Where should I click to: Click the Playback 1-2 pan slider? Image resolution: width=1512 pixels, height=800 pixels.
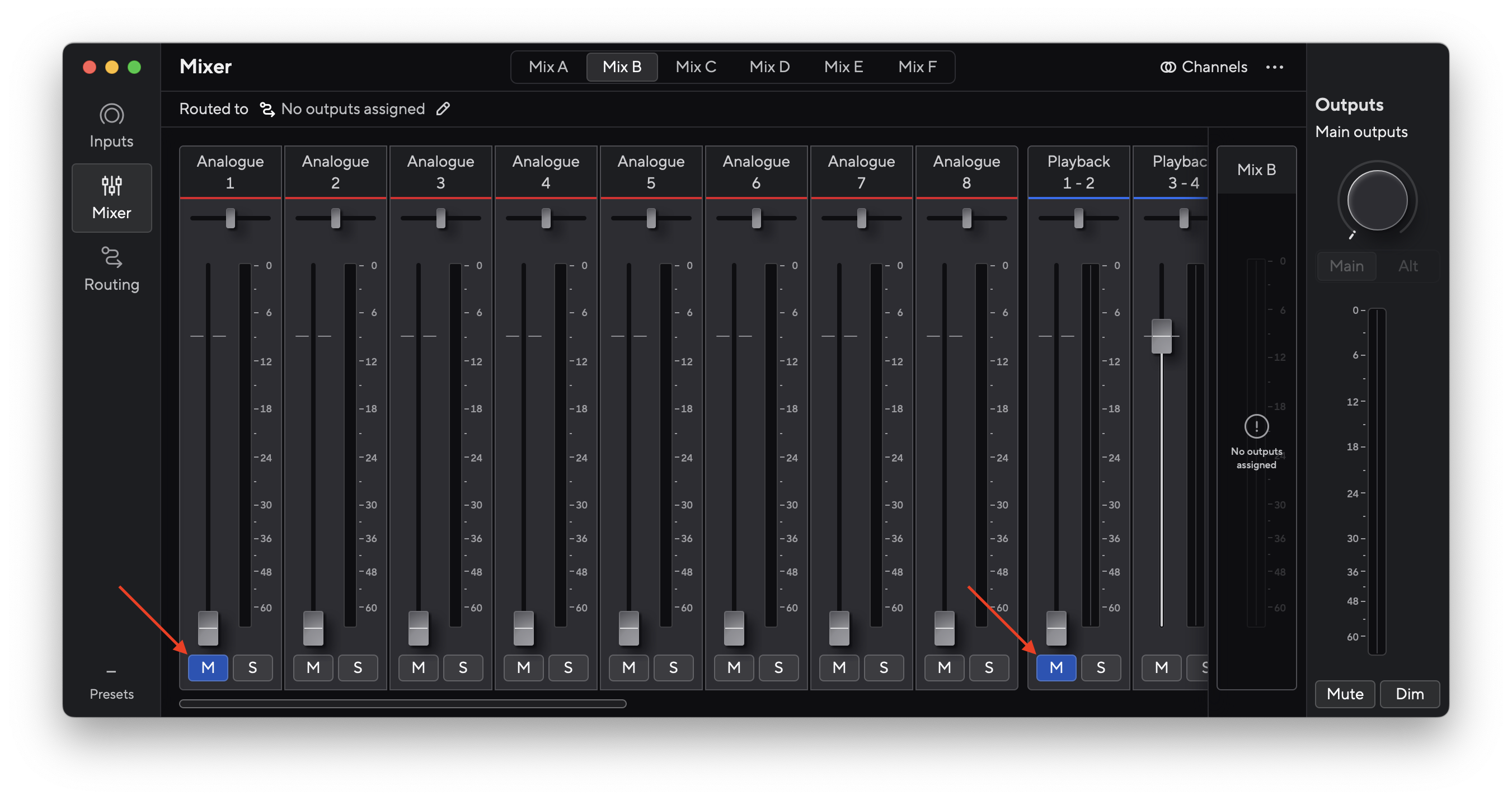click(x=1078, y=218)
